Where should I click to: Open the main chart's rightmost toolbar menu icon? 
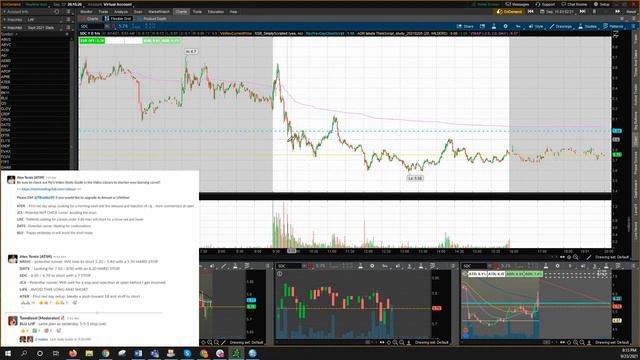[x=633, y=26]
